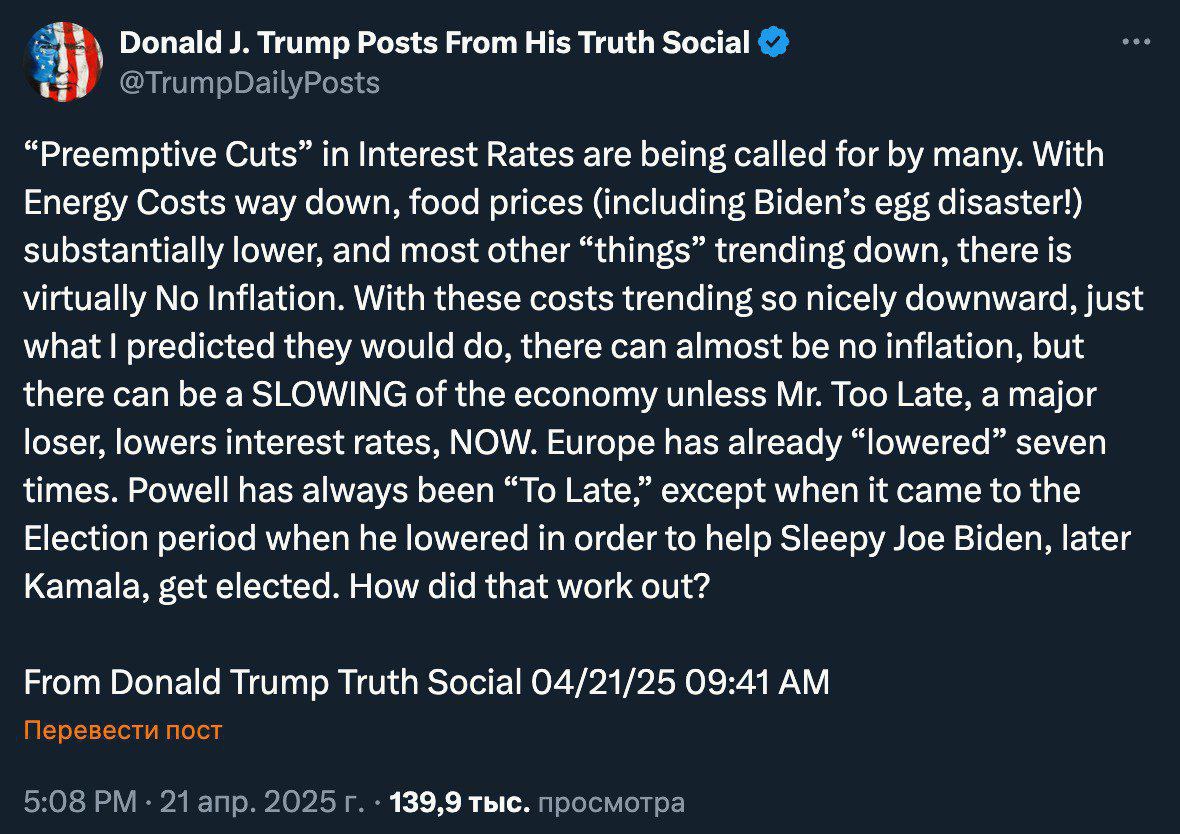Click the sentence How did that work out?
The height and width of the screenshot is (834, 1180).
click(530, 586)
